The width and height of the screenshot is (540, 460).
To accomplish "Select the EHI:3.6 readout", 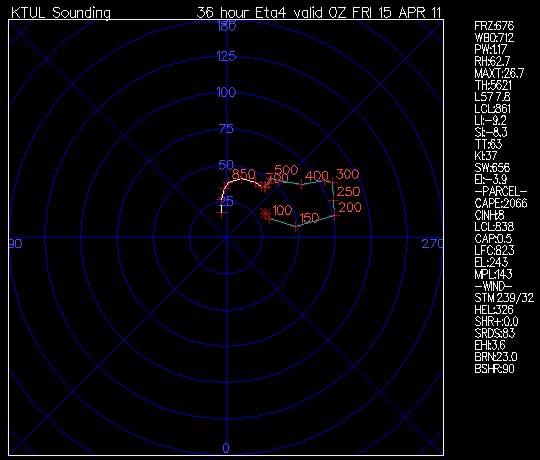I will click(x=490, y=345).
